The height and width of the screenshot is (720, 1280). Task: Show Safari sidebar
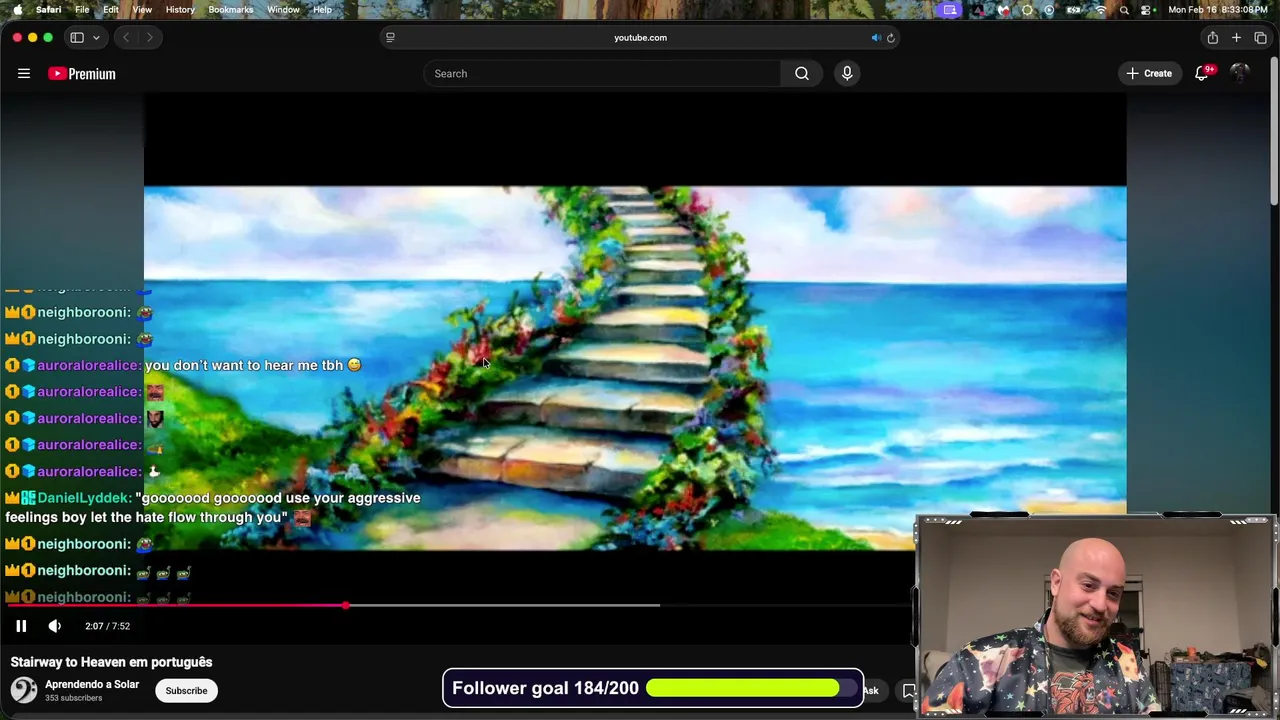(x=77, y=37)
